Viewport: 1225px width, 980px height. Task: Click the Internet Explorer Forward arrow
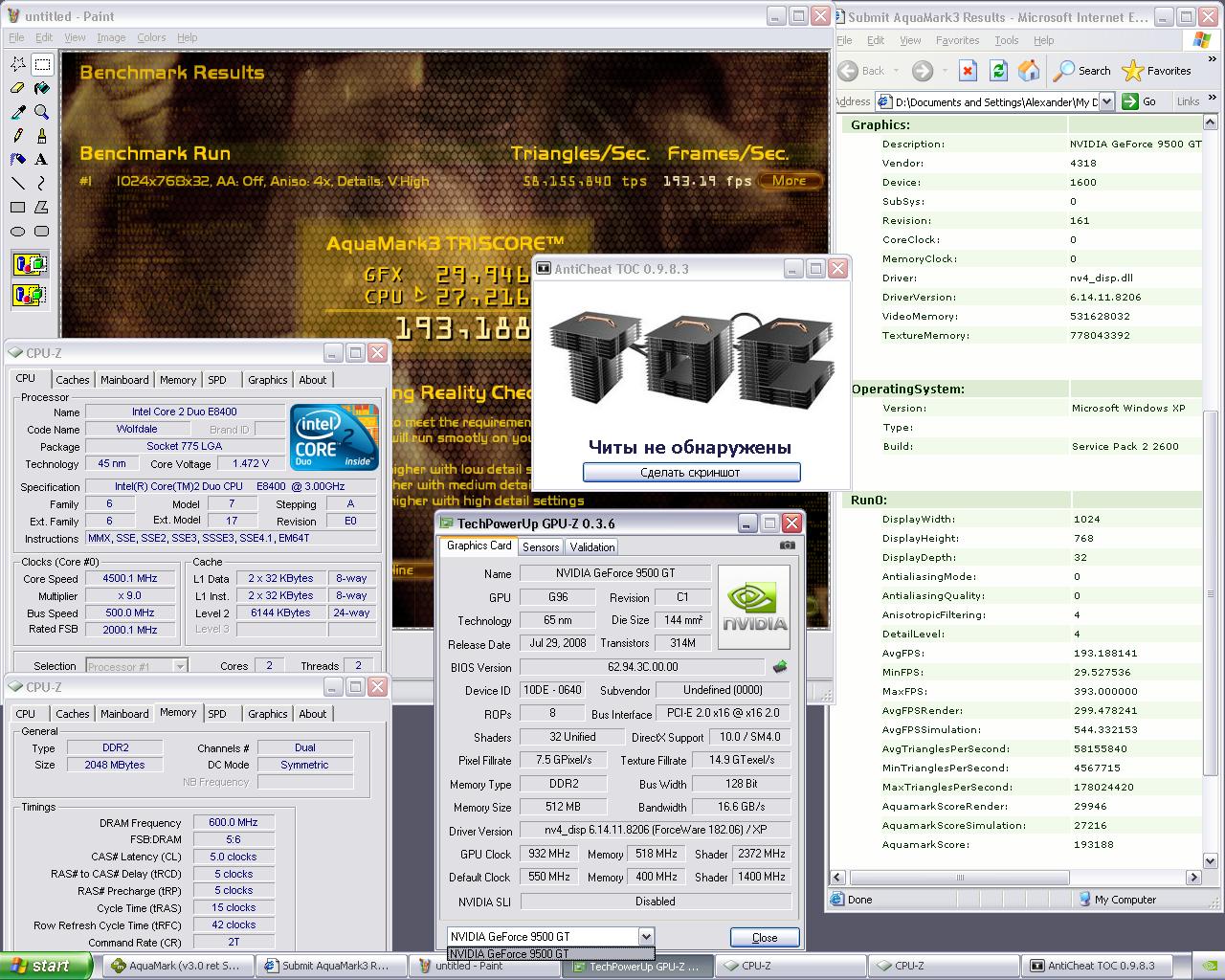pos(923,71)
